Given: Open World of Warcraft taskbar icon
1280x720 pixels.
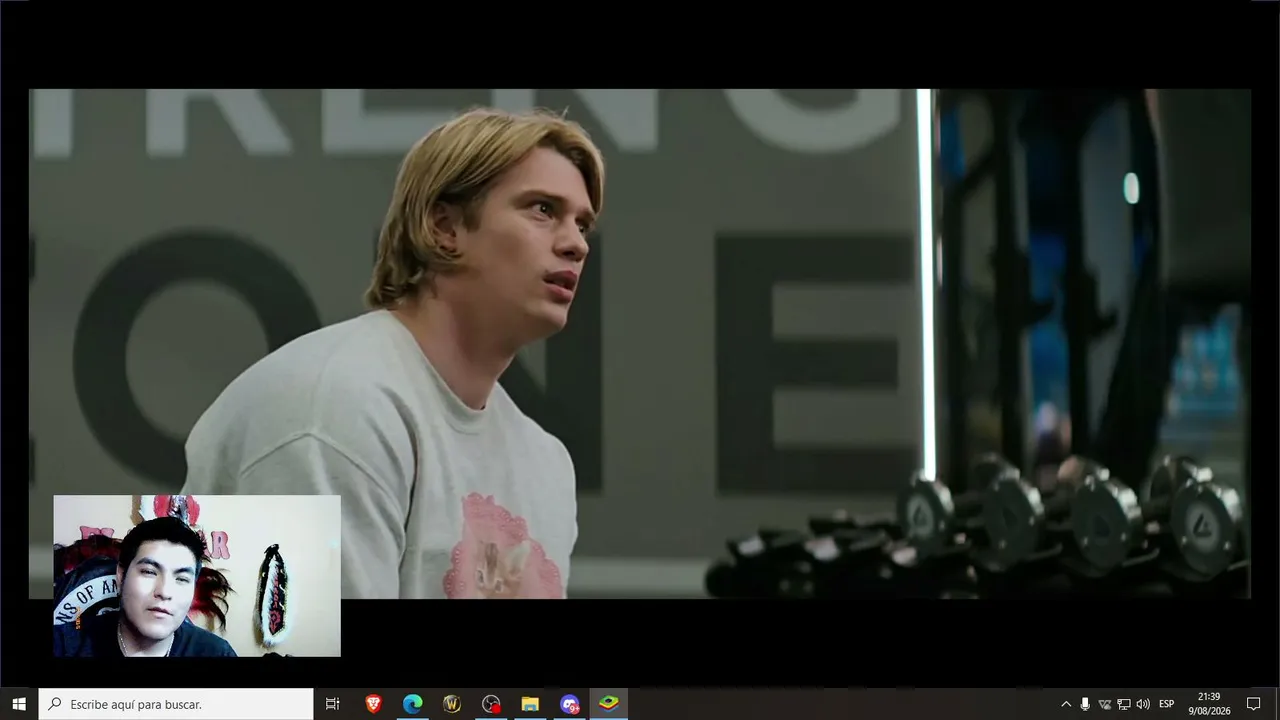Looking at the screenshot, I should click(451, 704).
